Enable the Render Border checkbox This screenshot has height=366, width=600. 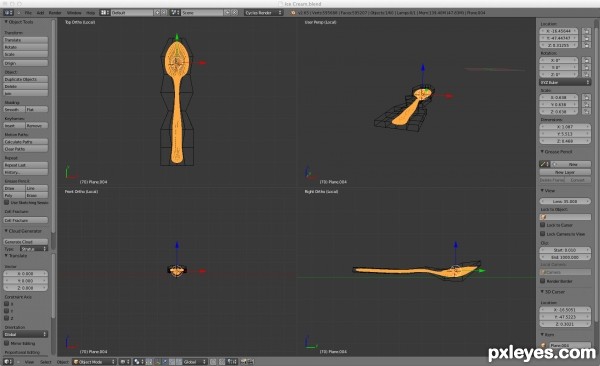tap(543, 281)
